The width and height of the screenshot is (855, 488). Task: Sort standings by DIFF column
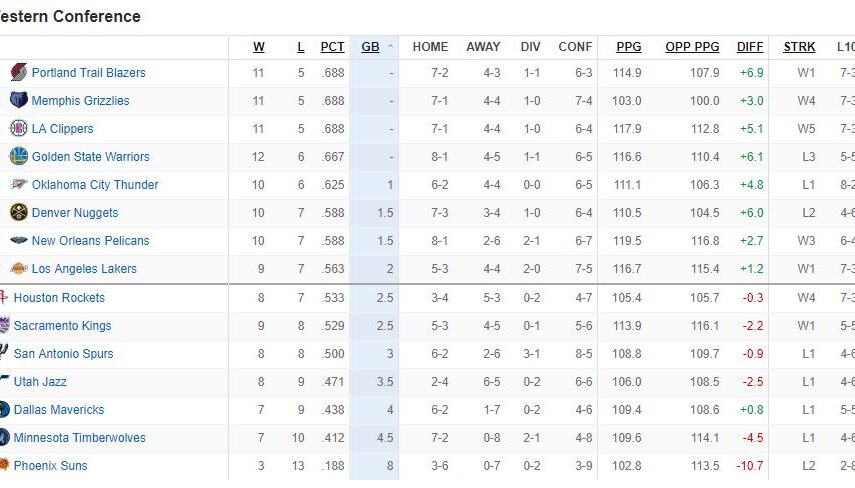pos(750,47)
